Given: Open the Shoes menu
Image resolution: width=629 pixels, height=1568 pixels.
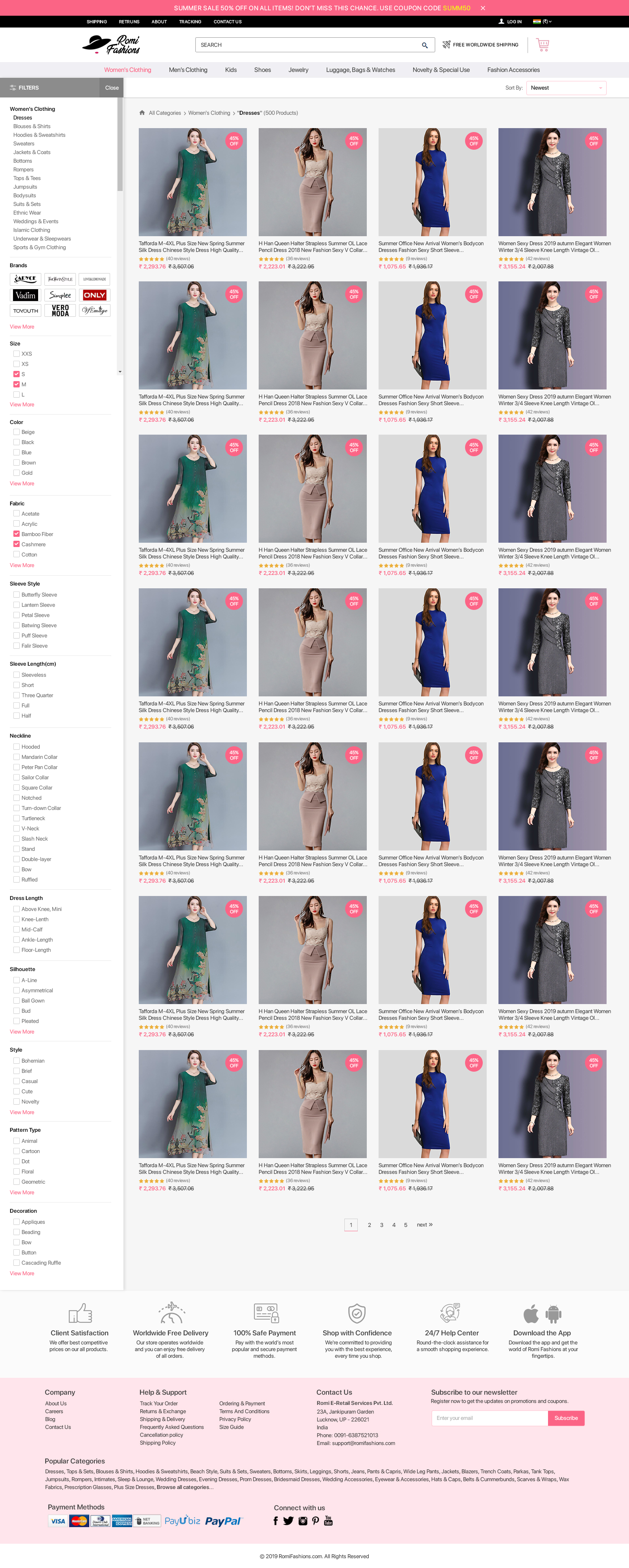Looking at the screenshot, I should pyautogui.click(x=263, y=70).
